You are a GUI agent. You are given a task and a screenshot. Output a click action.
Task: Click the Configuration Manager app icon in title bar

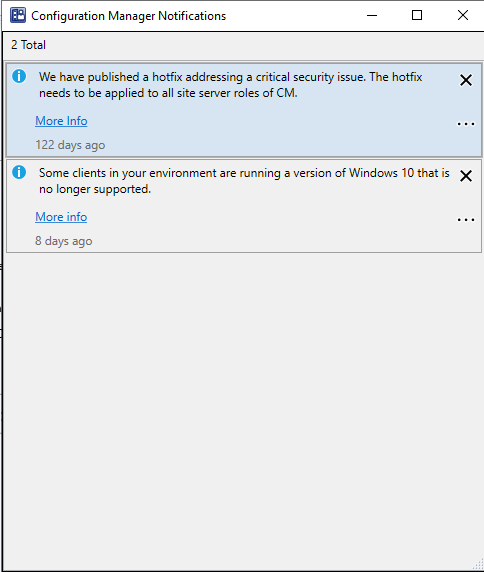[x=18, y=15]
